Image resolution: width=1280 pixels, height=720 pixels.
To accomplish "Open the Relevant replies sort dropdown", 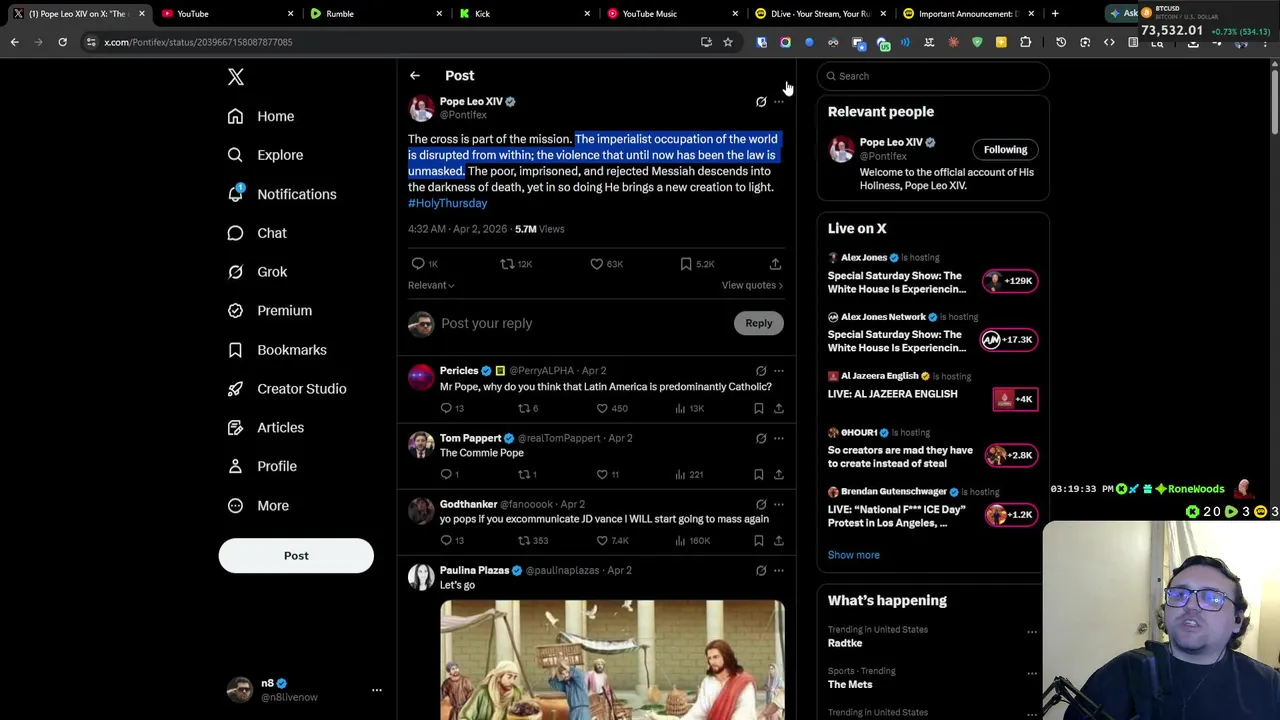I will coord(431,285).
